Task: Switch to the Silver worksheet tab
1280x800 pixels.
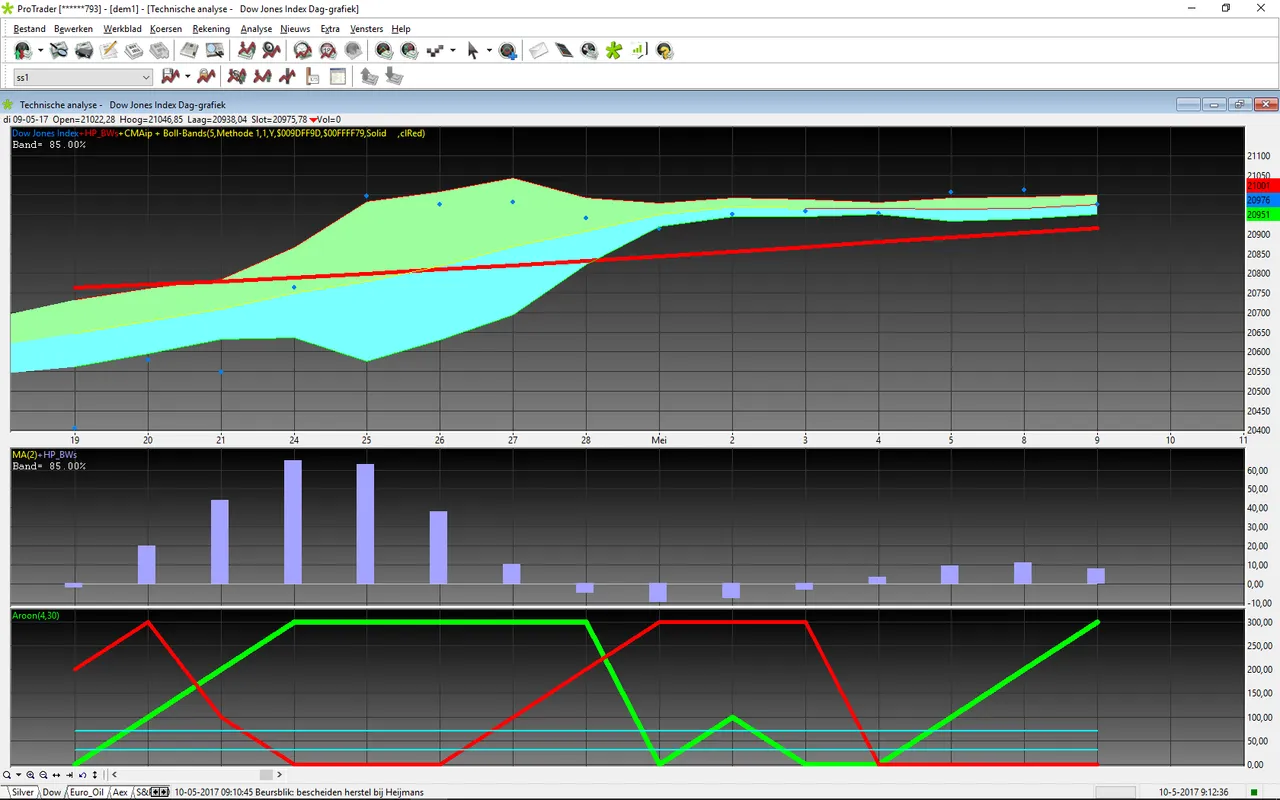Action: pos(22,792)
